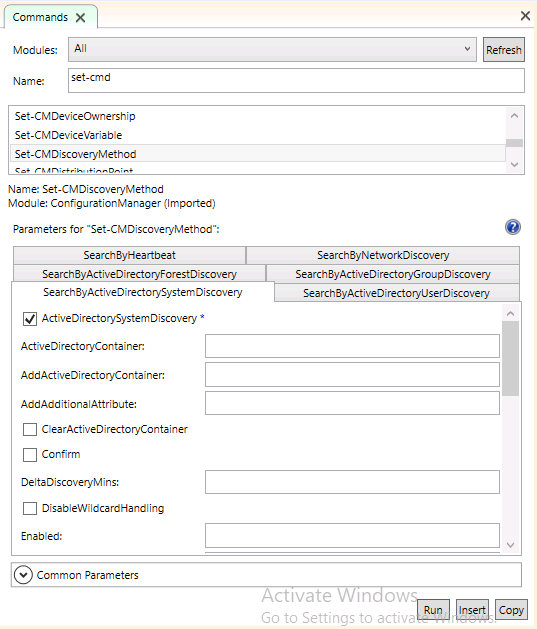Run the command with Run button
Image resolution: width=537 pixels, height=629 pixels.
click(x=433, y=610)
